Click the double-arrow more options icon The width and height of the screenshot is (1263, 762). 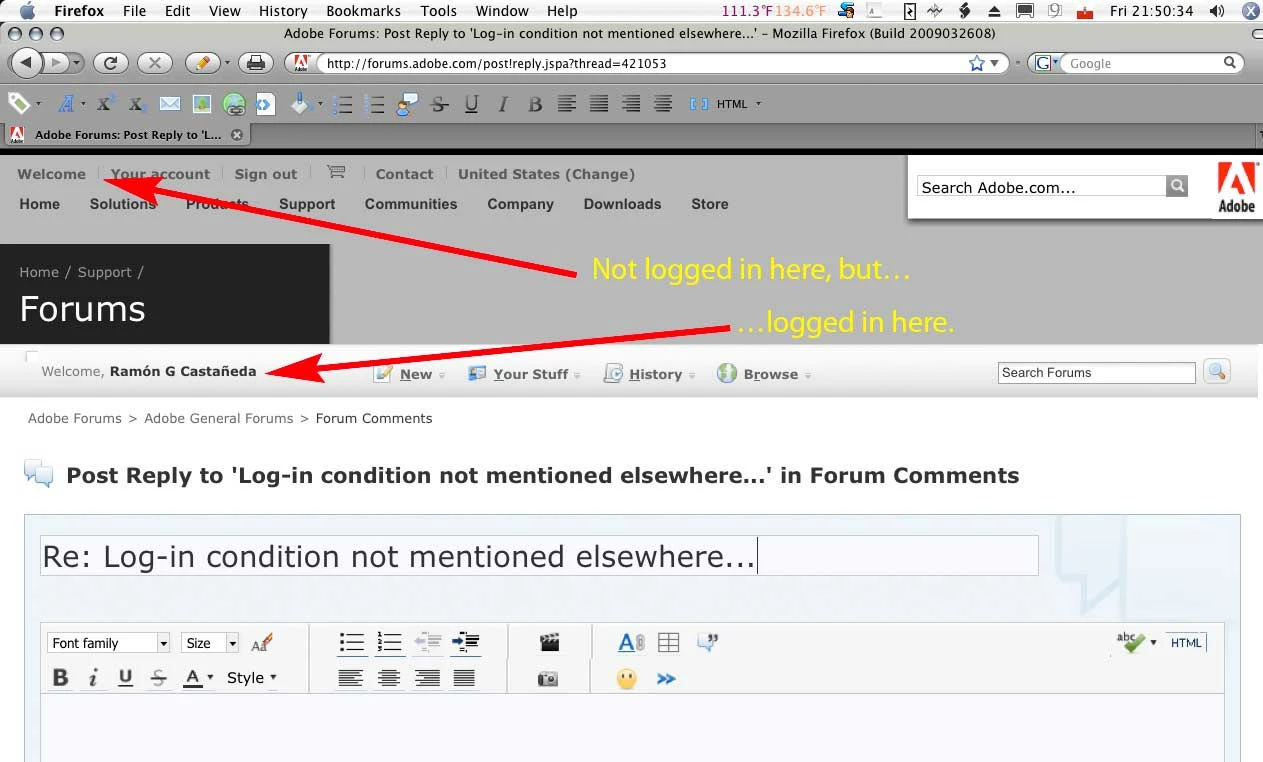point(666,679)
